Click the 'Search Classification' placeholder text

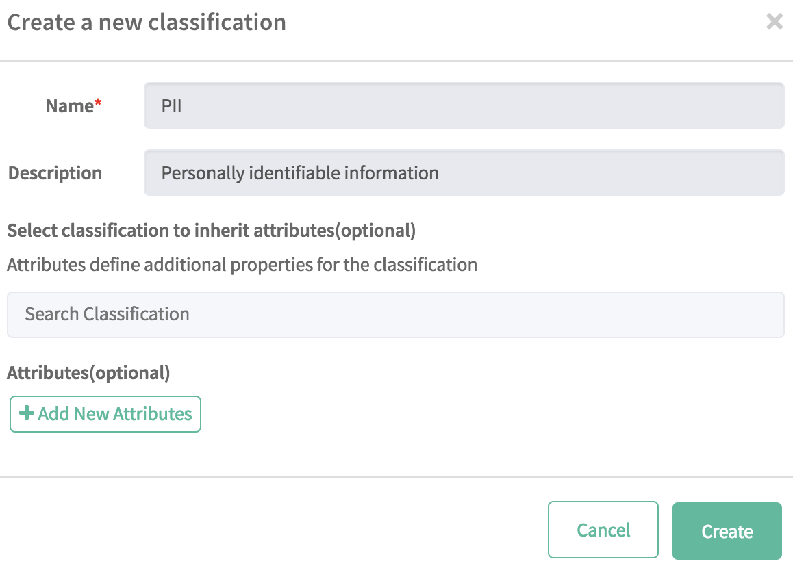coord(107,314)
